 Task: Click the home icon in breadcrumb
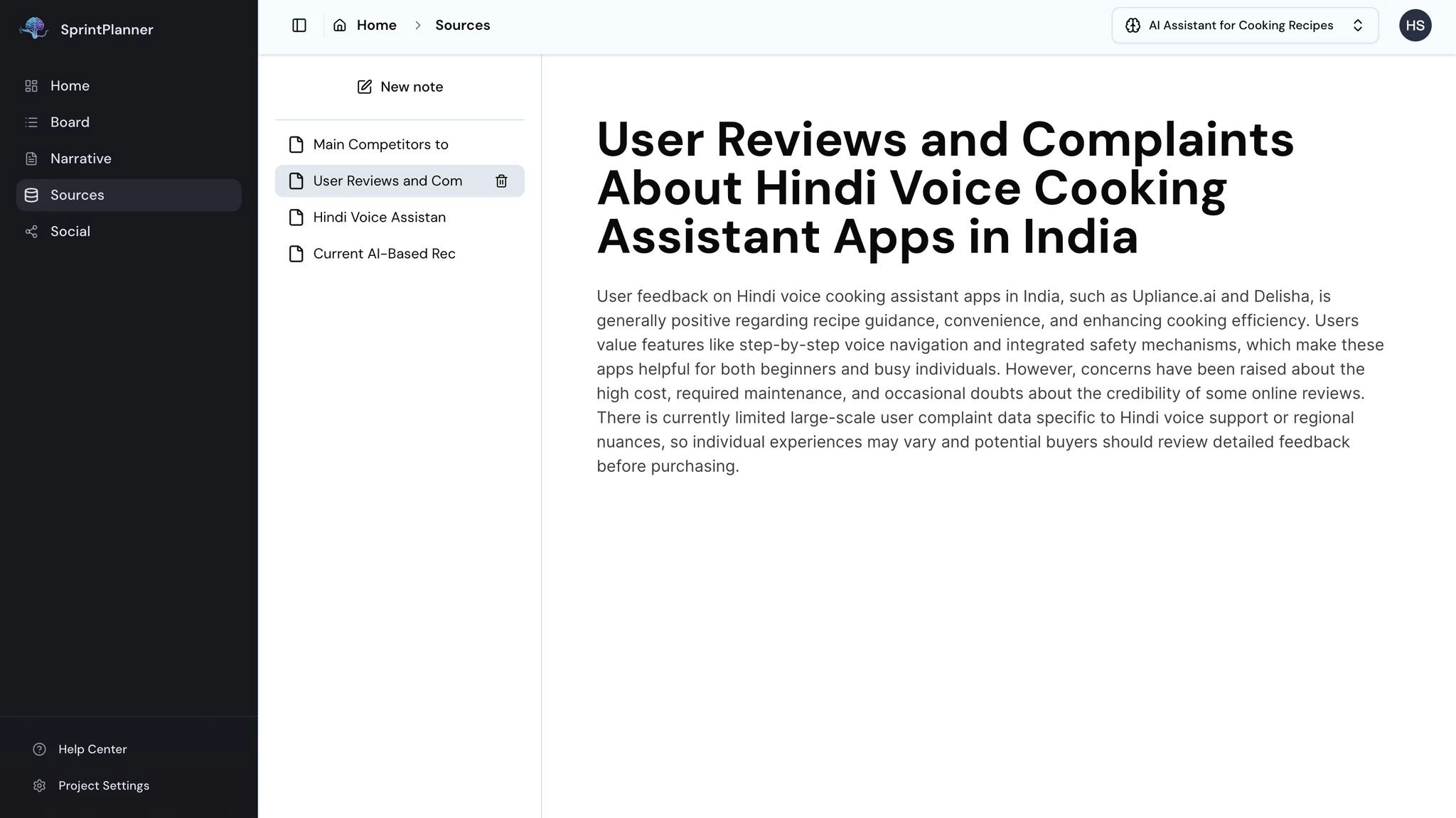340,26
